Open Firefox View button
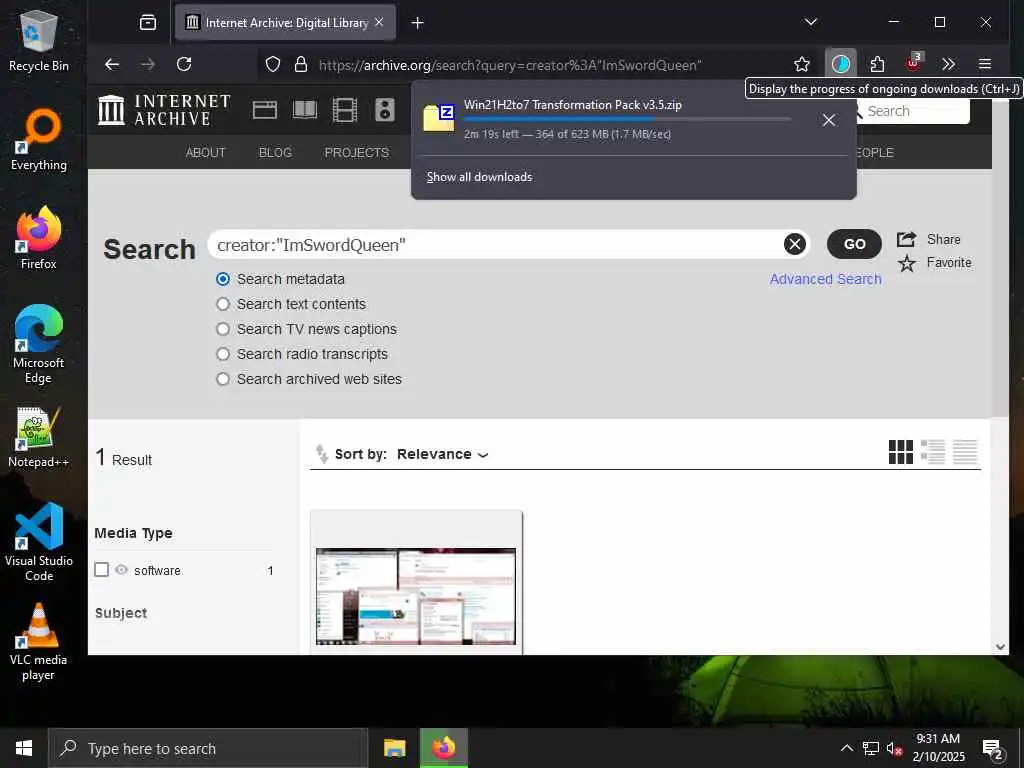Image resolution: width=1024 pixels, height=768 pixels. tap(148, 23)
